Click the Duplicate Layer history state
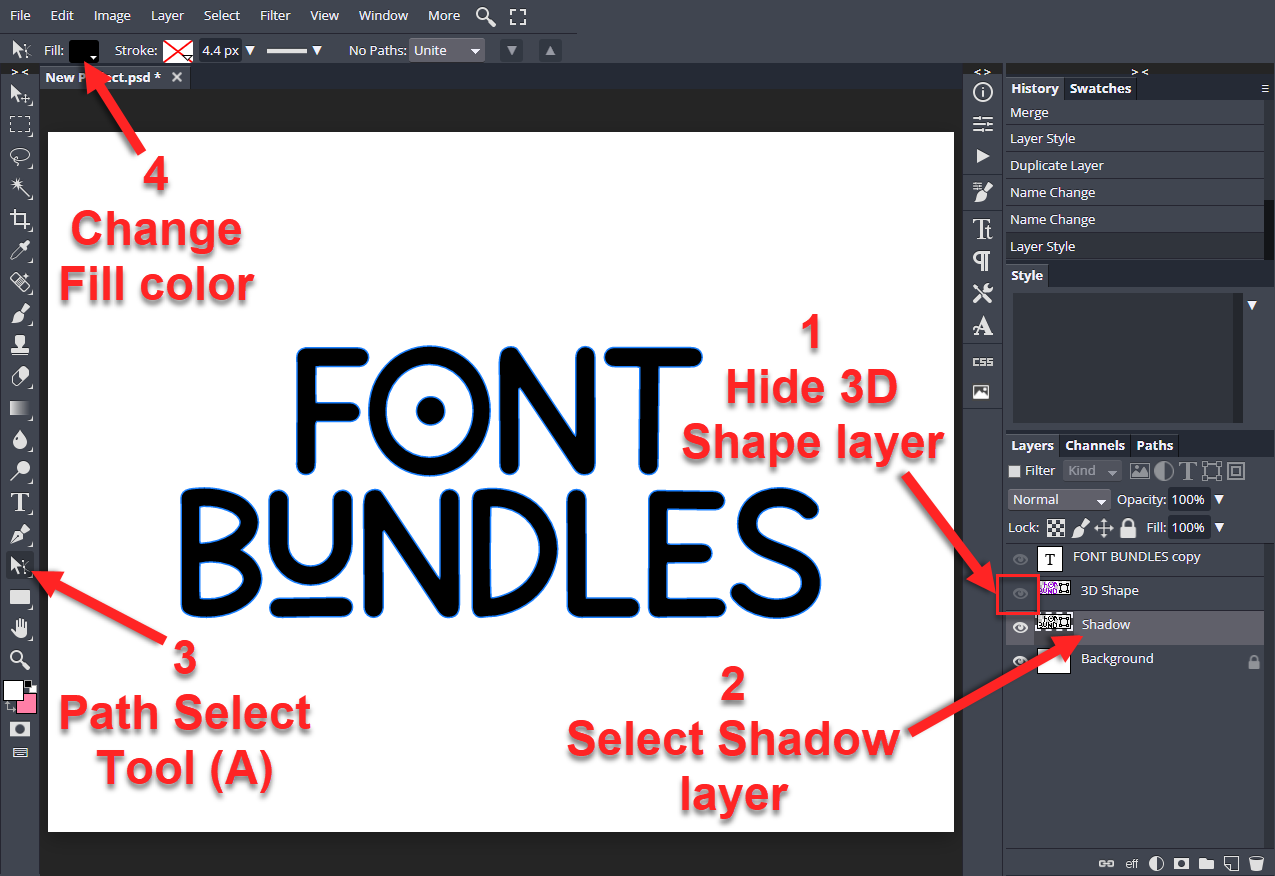The width and height of the screenshot is (1275, 876). 1135,166
